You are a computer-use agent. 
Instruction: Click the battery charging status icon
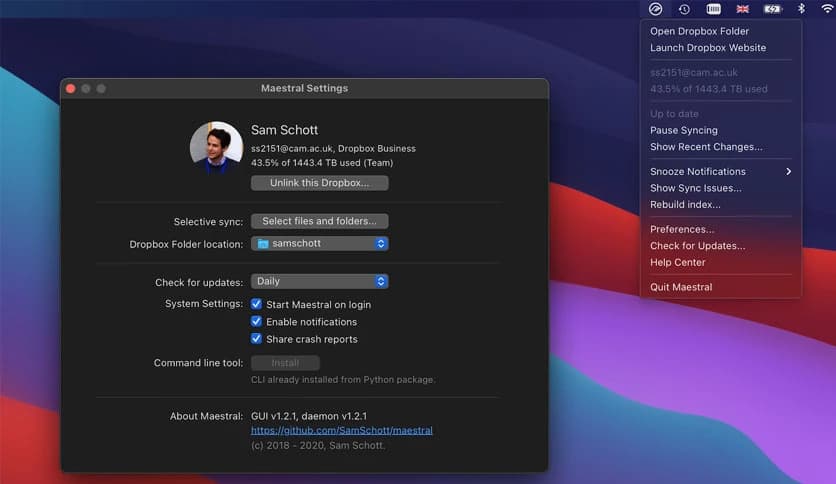pos(772,9)
